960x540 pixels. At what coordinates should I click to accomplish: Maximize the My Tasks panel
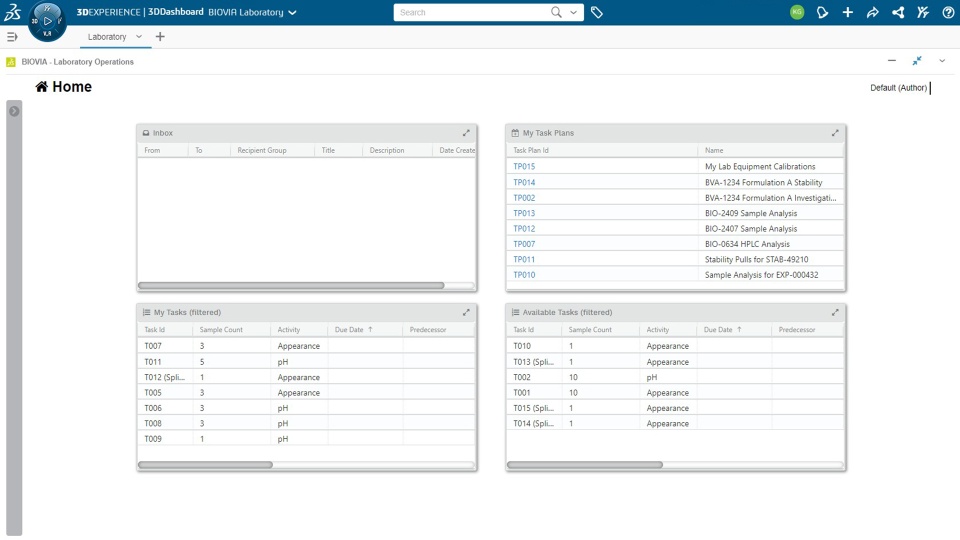click(466, 312)
